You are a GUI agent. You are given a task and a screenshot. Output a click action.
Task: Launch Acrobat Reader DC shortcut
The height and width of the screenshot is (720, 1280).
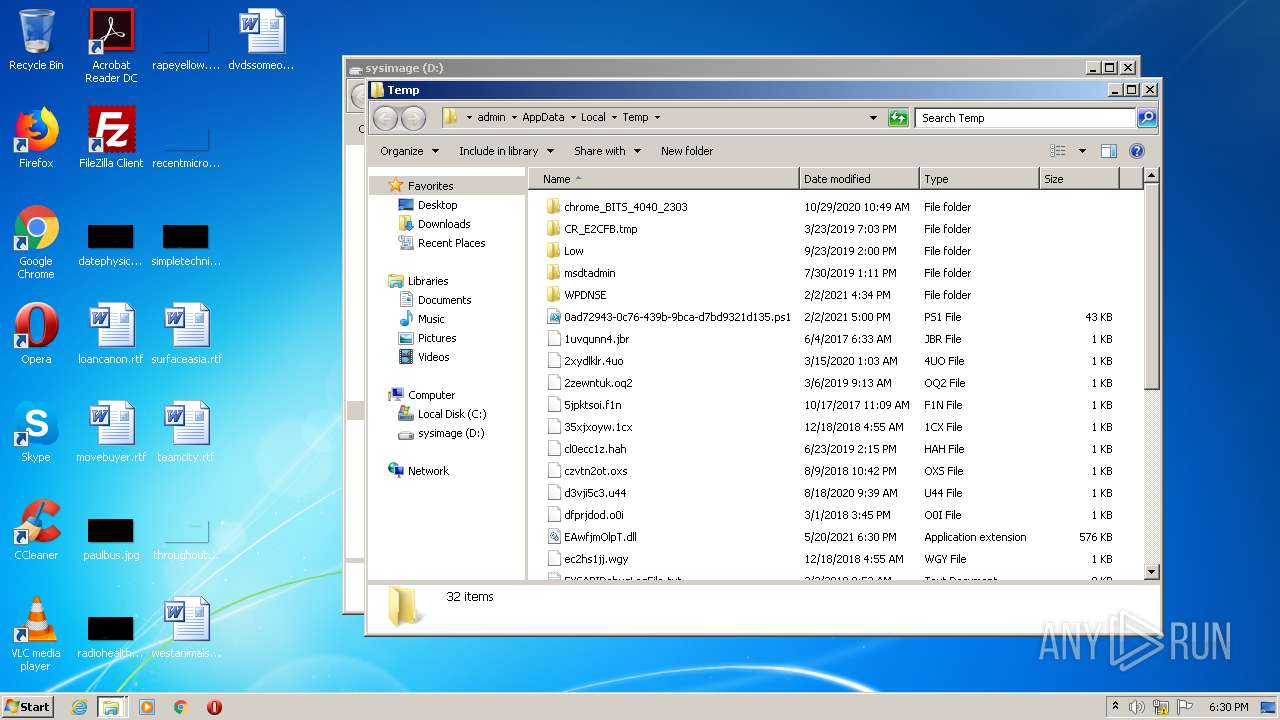(x=111, y=46)
